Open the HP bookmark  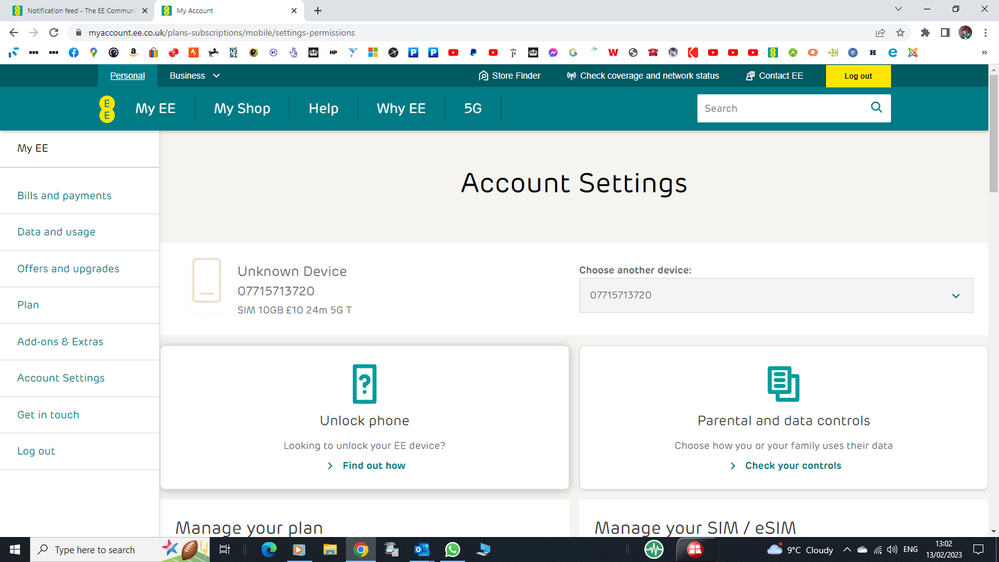coord(333,53)
